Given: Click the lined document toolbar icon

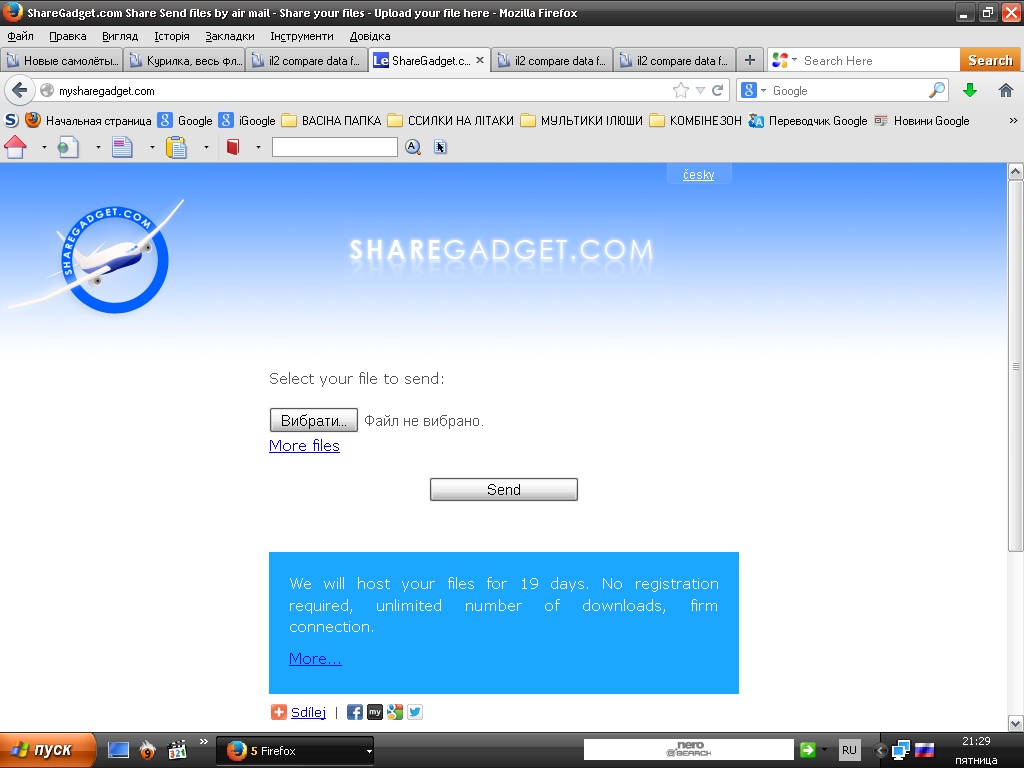Looking at the screenshot, I should 122,147.
